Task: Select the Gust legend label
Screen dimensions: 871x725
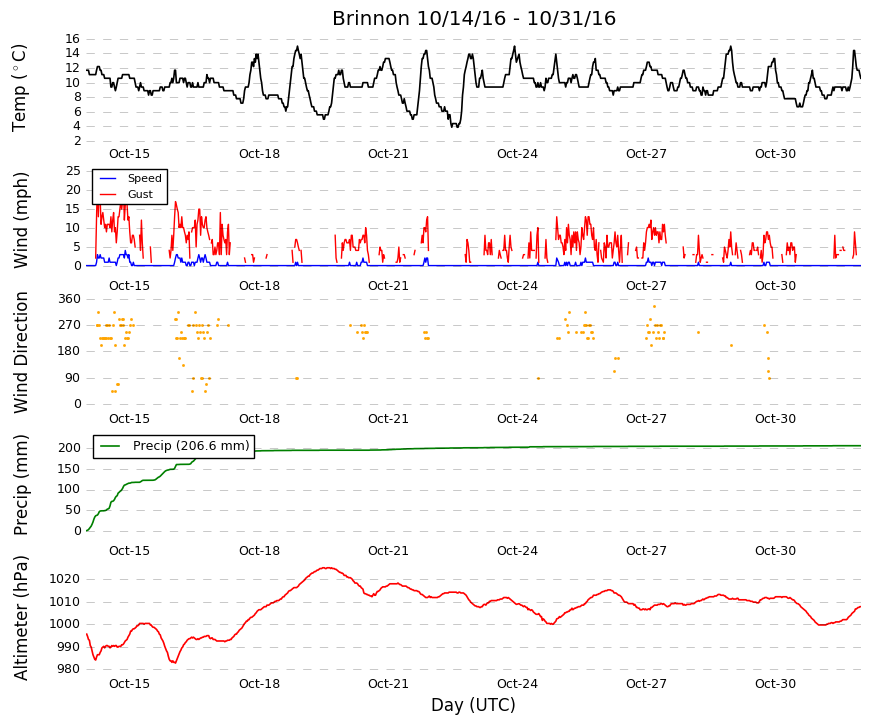Action: coord(140,194)
